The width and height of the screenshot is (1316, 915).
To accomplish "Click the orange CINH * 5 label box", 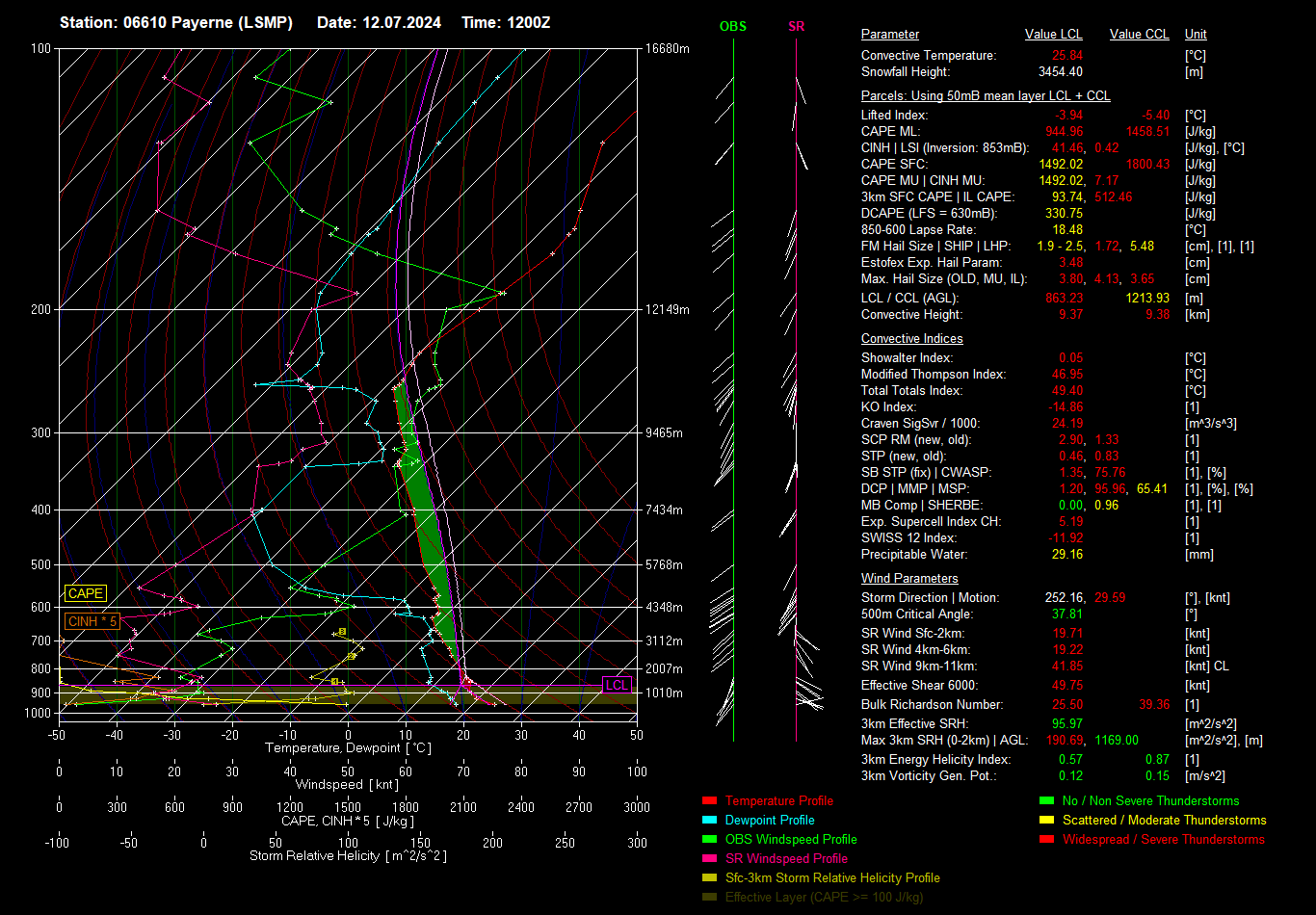I will pos(92,621).
